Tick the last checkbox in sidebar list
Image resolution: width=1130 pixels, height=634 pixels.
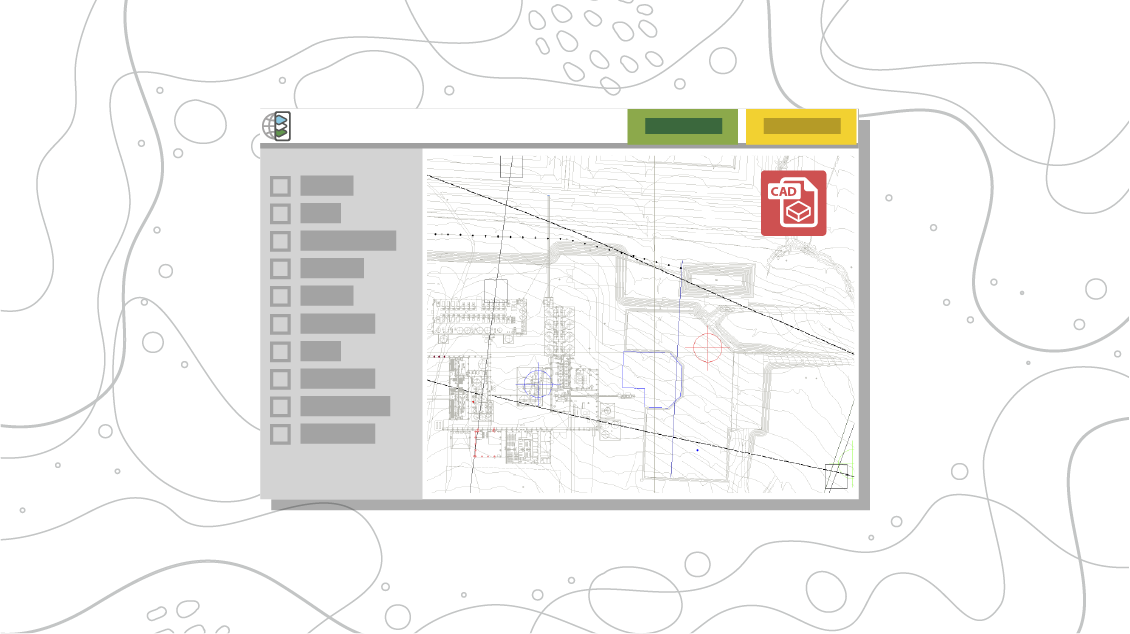[280, 434]
